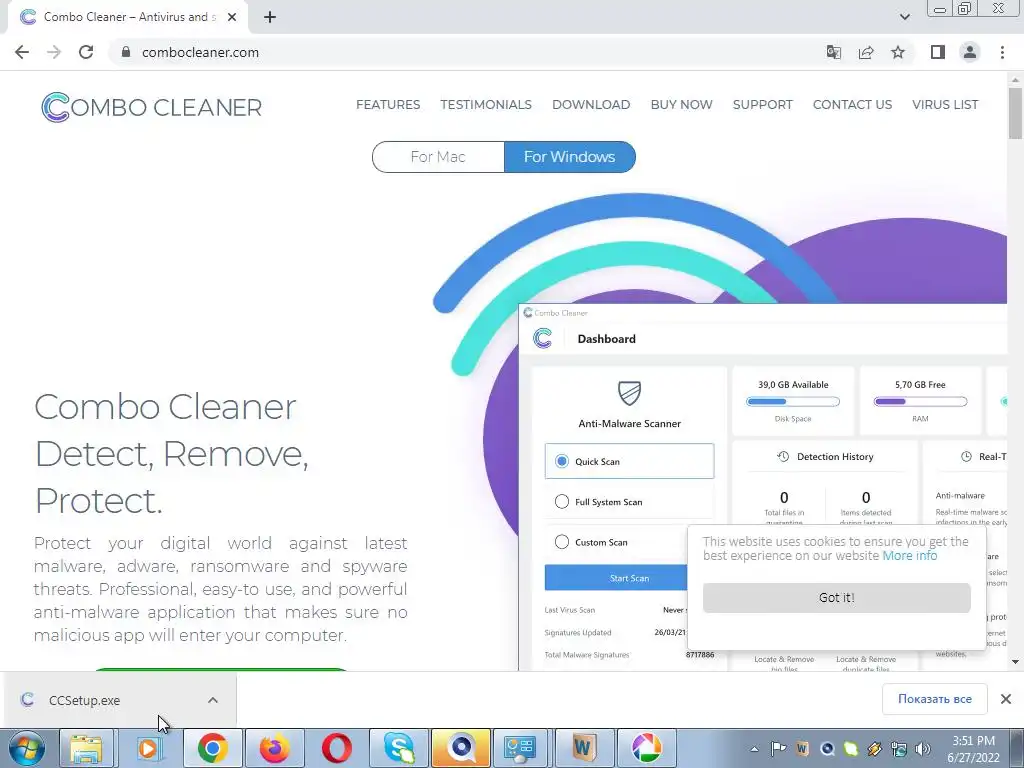Click the Dashboard logo in the app preview
The image size is (1024, 768).
[x=543, y=338]
